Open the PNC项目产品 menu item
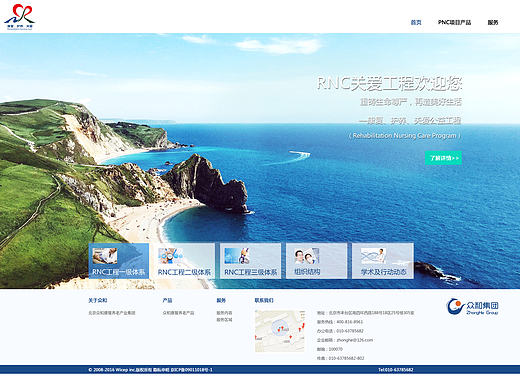 point(454,22)
